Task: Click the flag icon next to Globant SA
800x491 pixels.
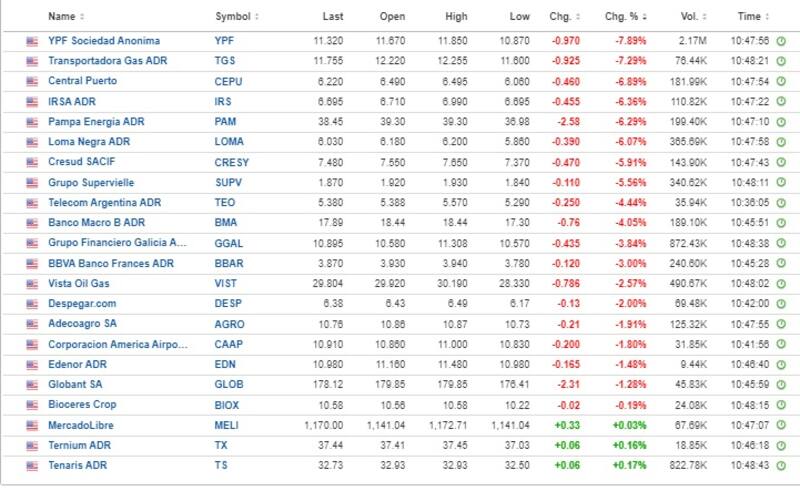Action: [x=32, y=384]
